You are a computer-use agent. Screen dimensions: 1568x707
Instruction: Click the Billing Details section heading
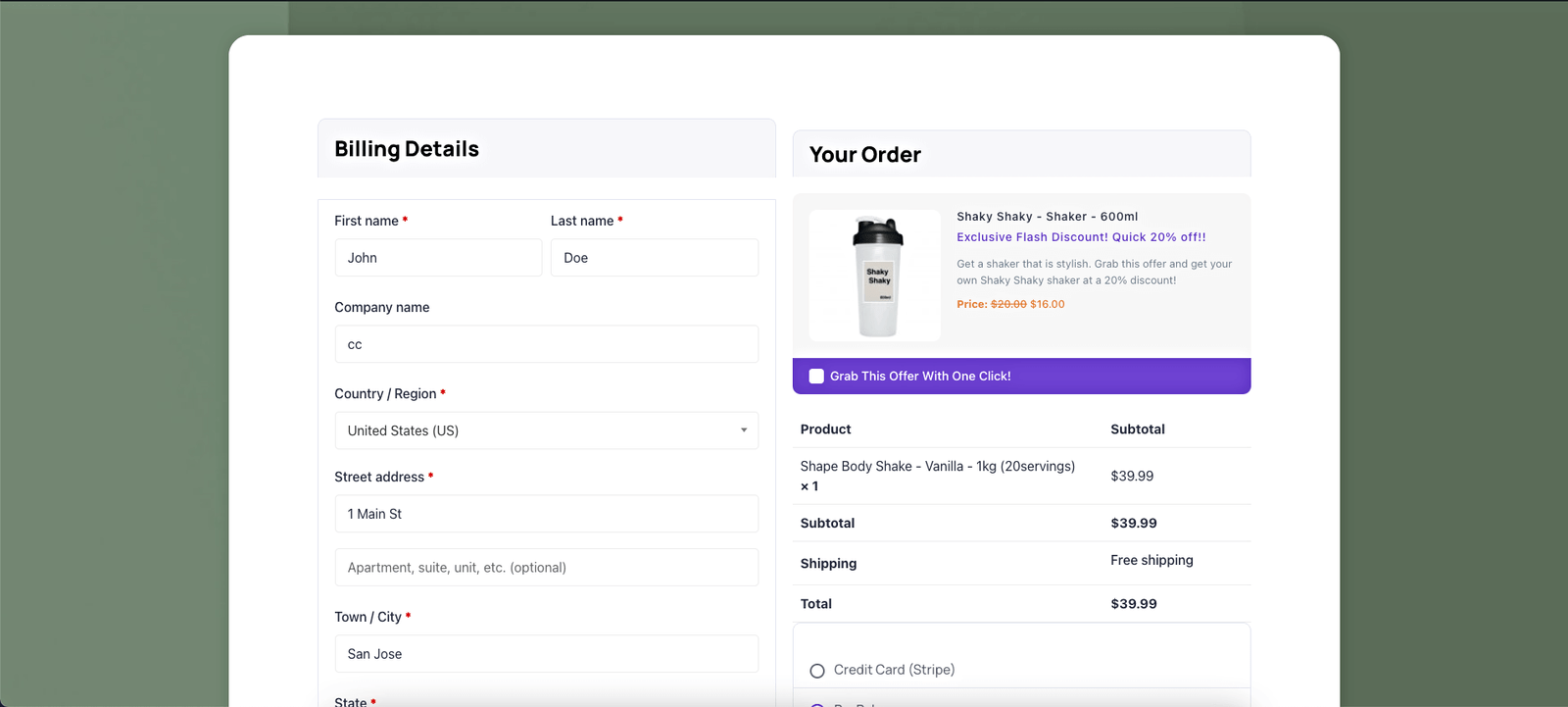[x=407, y=149]
